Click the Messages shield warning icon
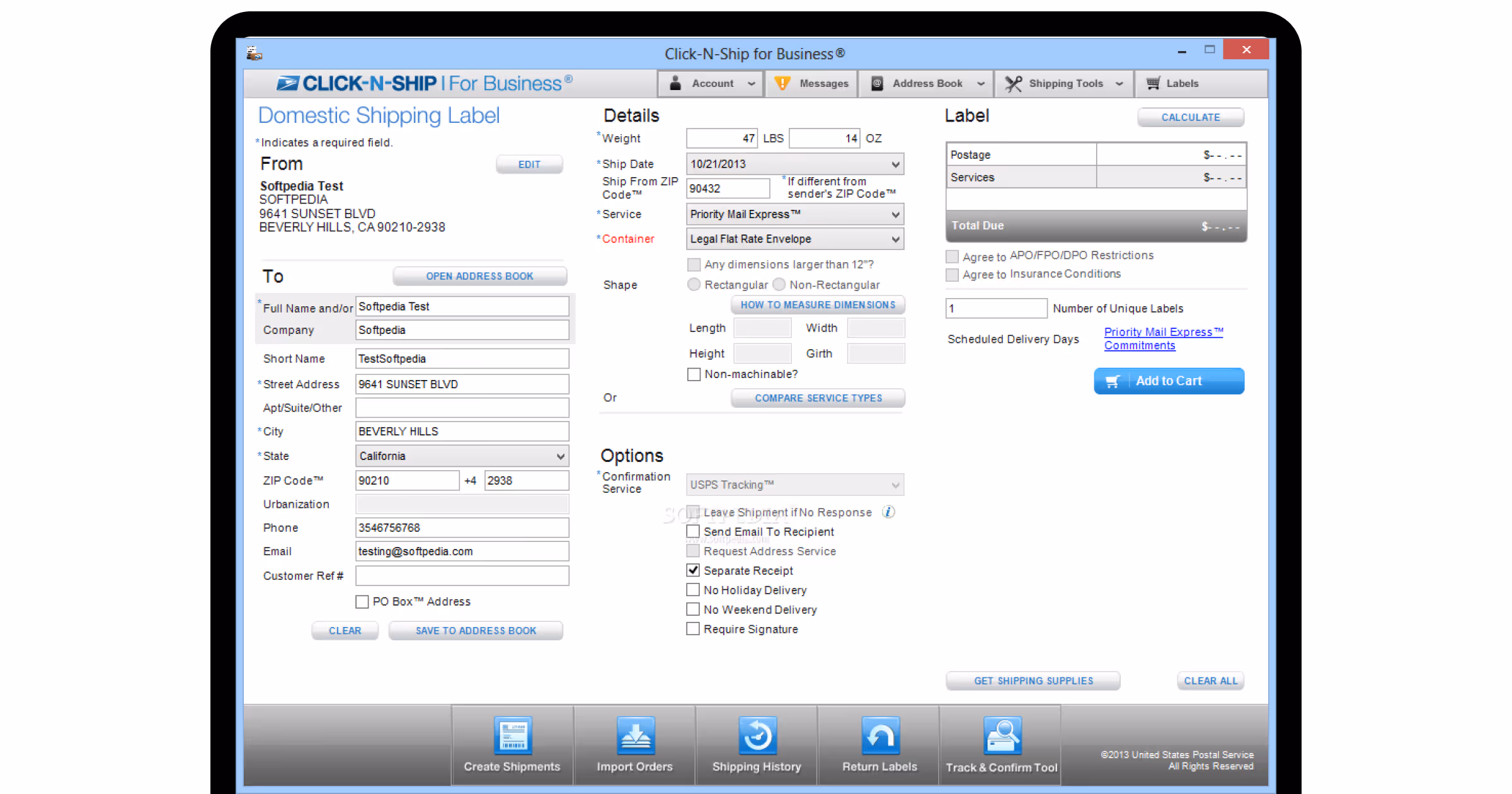1512x794 pixels. [782, 83]
